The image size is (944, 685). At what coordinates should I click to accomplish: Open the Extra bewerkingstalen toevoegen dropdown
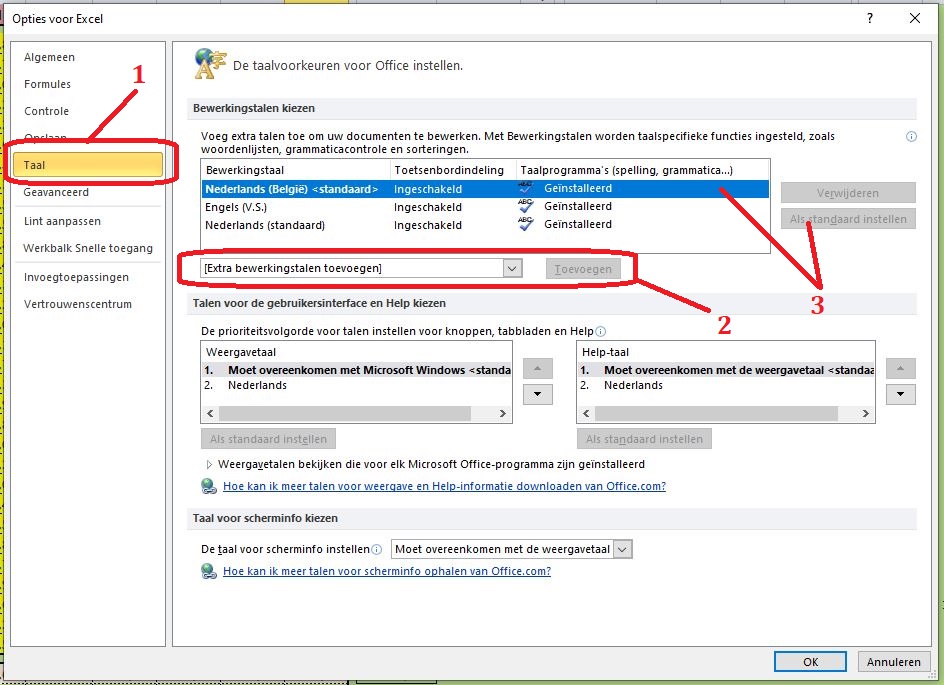point(512,268)
